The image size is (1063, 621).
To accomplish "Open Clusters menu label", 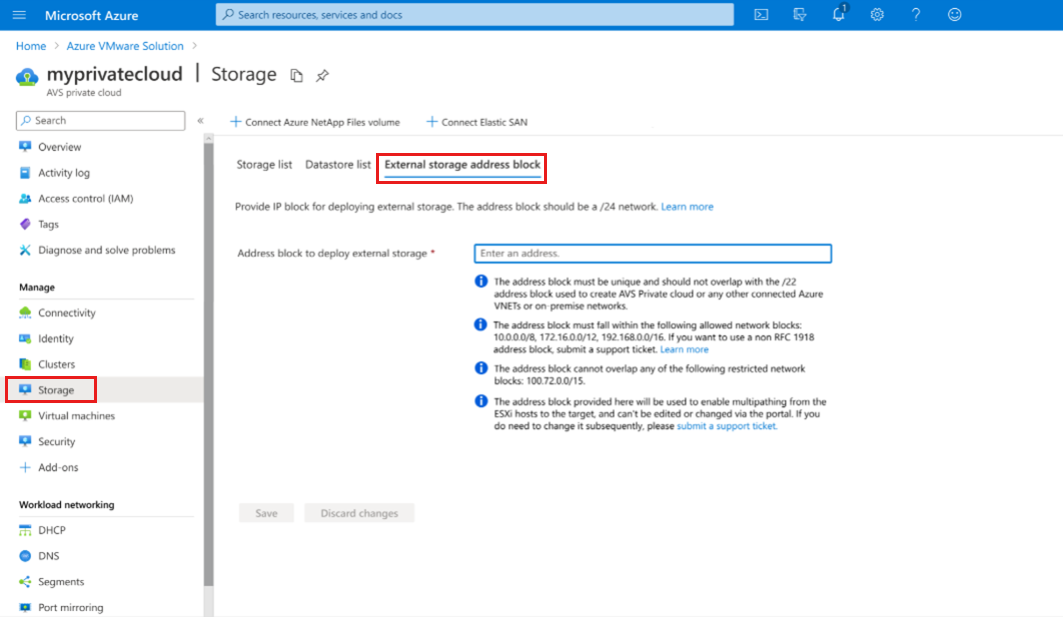I will [56, 364].
